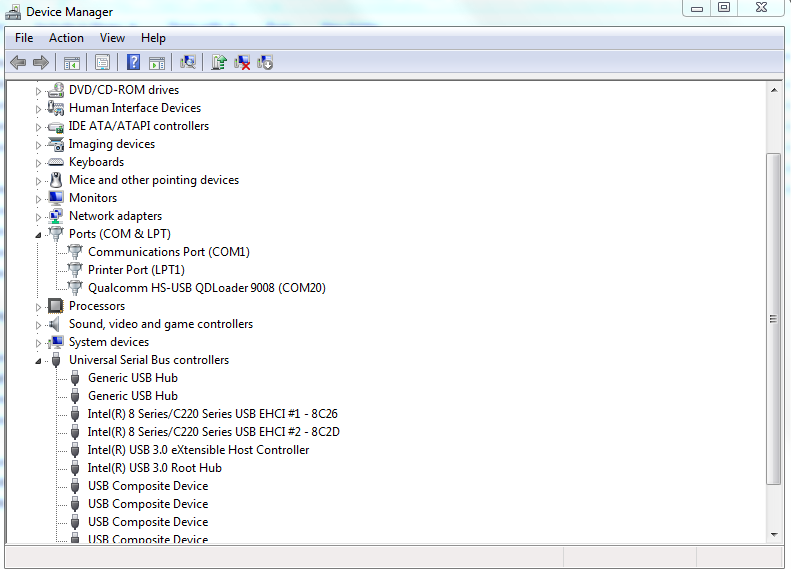Collapse the Ports (COM & LPT) node
Image resolution: width=791 pixels, height=569 pixels.
click(39, 234)
